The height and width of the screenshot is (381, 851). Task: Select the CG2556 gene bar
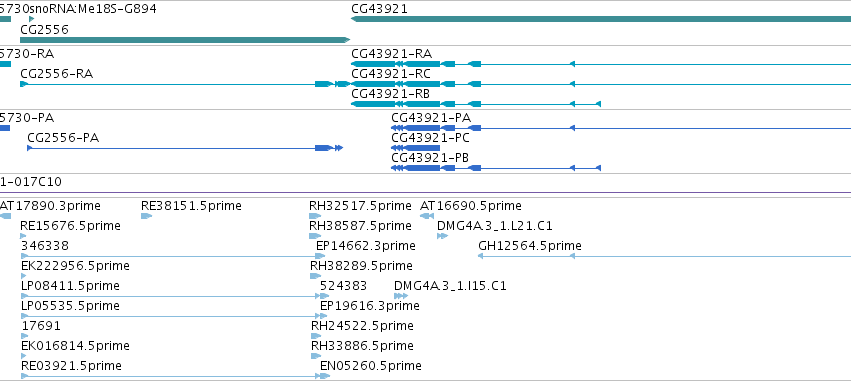coord(185,40)
